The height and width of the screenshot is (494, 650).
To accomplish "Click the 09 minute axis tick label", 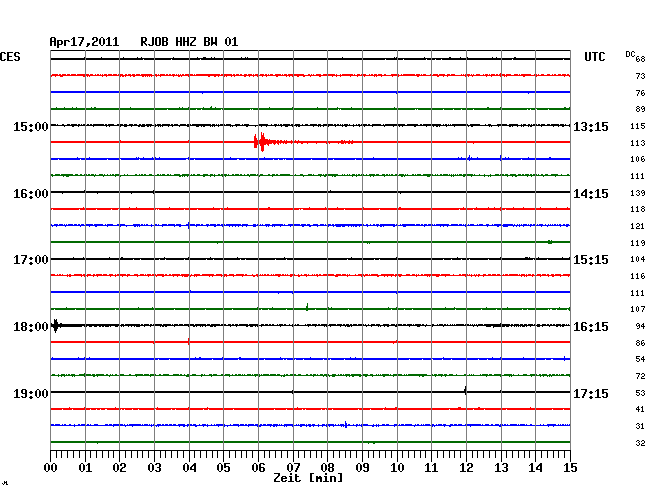I will click(362, 467).
